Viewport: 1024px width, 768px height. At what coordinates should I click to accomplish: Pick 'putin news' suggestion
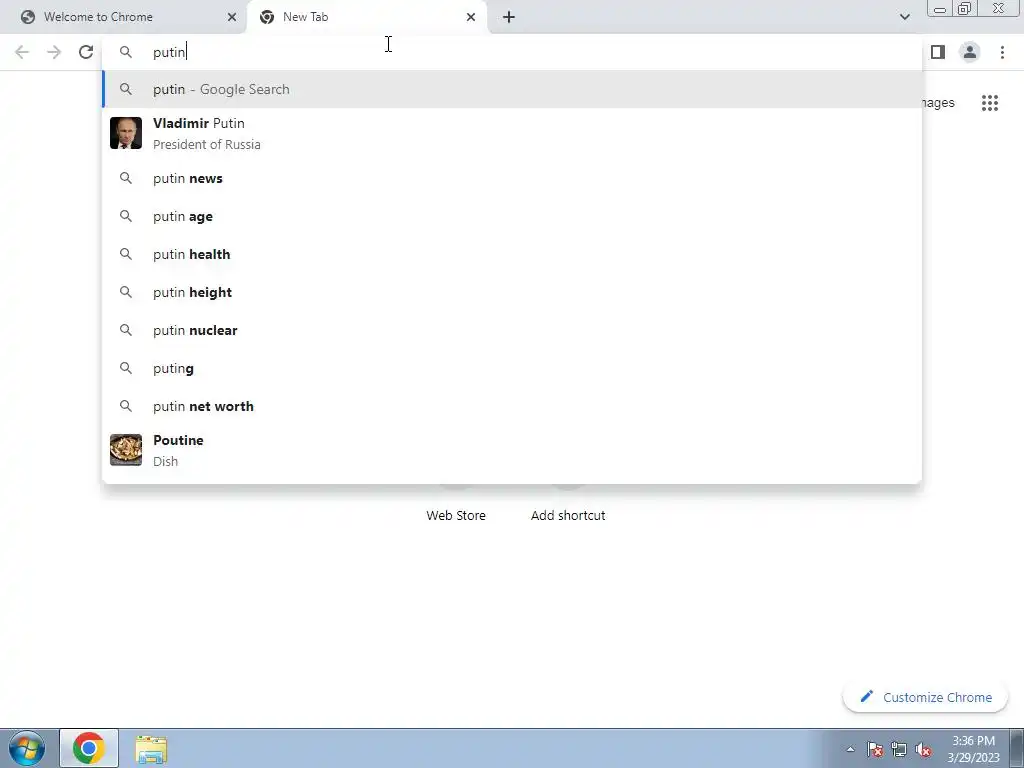pos(512,178)
